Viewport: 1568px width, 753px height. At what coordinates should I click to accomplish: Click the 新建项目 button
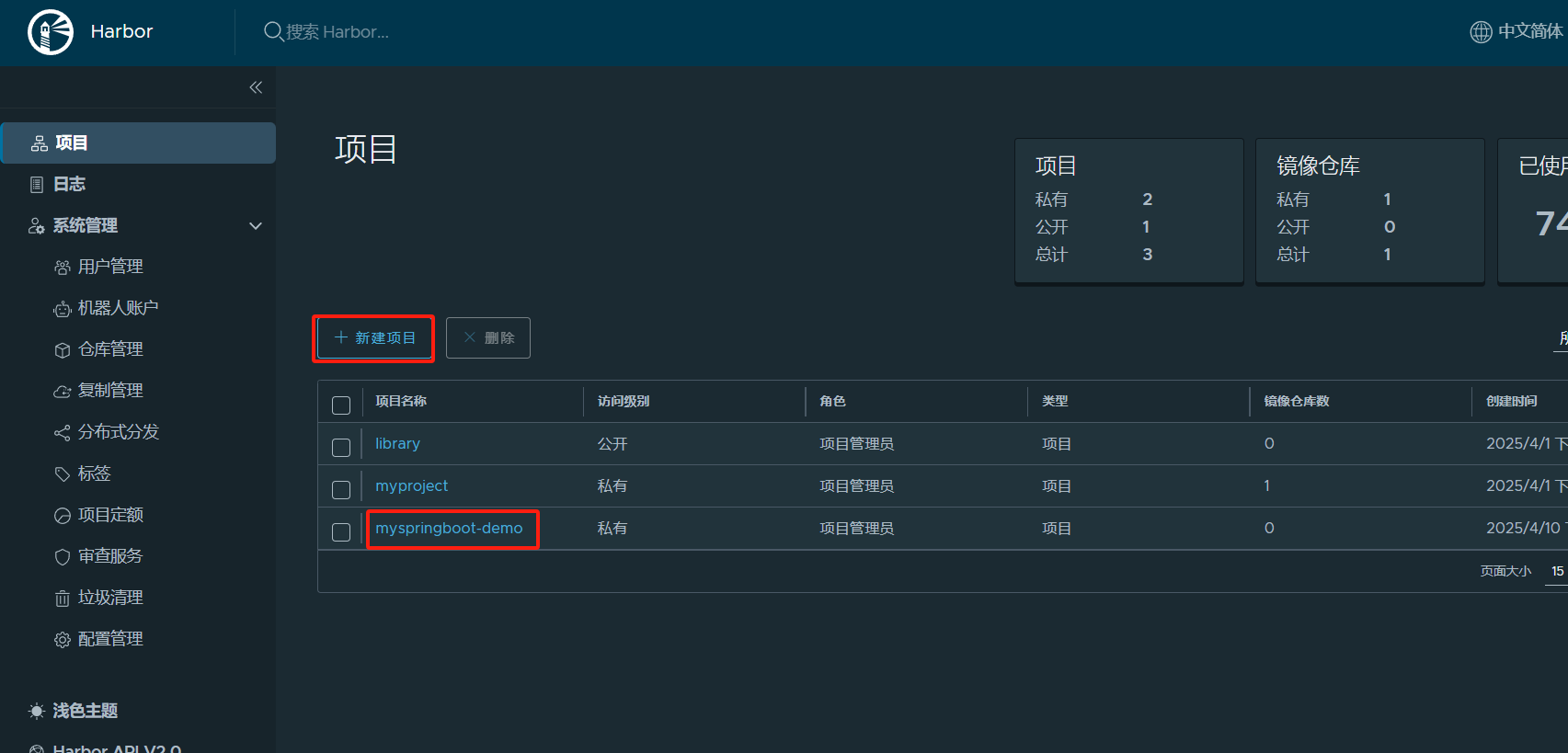[x=373, y=337]
